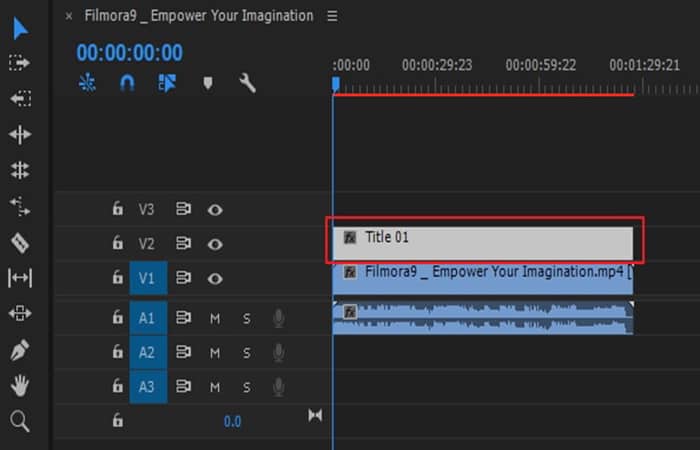Screen dimensions: 700x450
Task: Select the Zoom tool magnifier
Action: tap(20, 421)
